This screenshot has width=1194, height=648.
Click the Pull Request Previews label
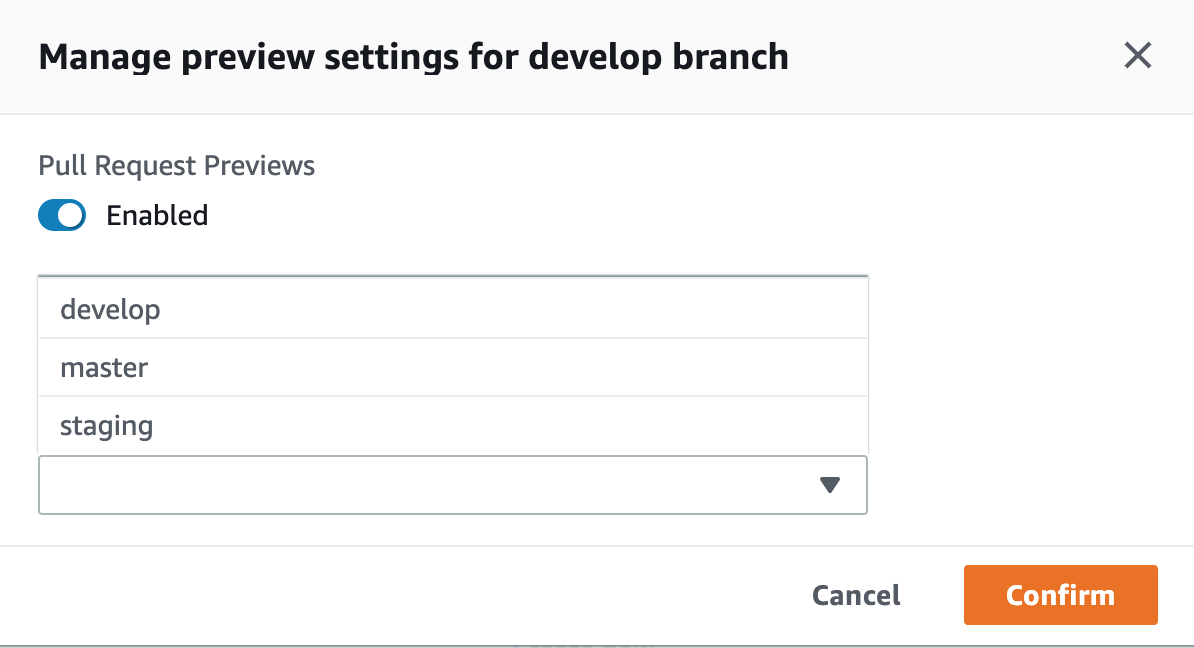pyautogui.click(x=176, y=165)
